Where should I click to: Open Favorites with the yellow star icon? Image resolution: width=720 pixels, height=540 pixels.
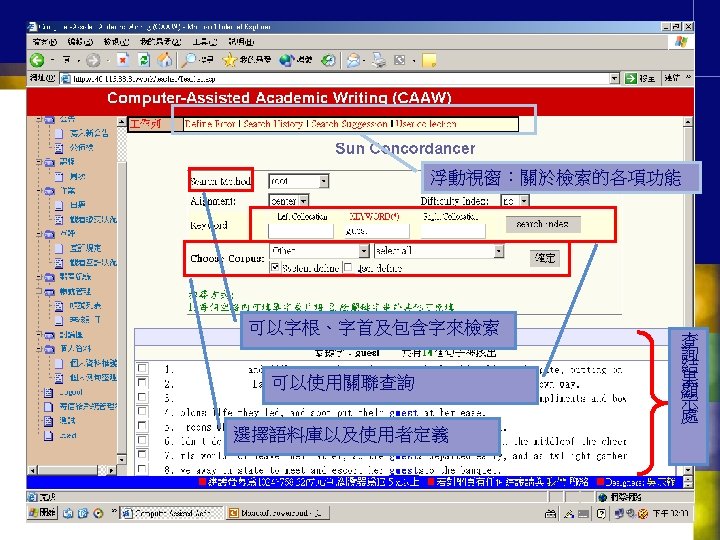[x=229, y=60]
